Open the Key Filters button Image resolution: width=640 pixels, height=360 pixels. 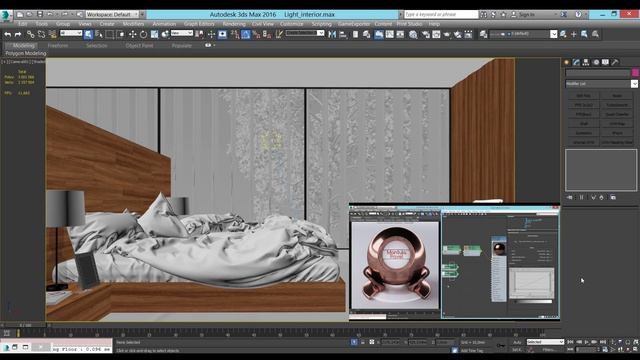[548, 350]
